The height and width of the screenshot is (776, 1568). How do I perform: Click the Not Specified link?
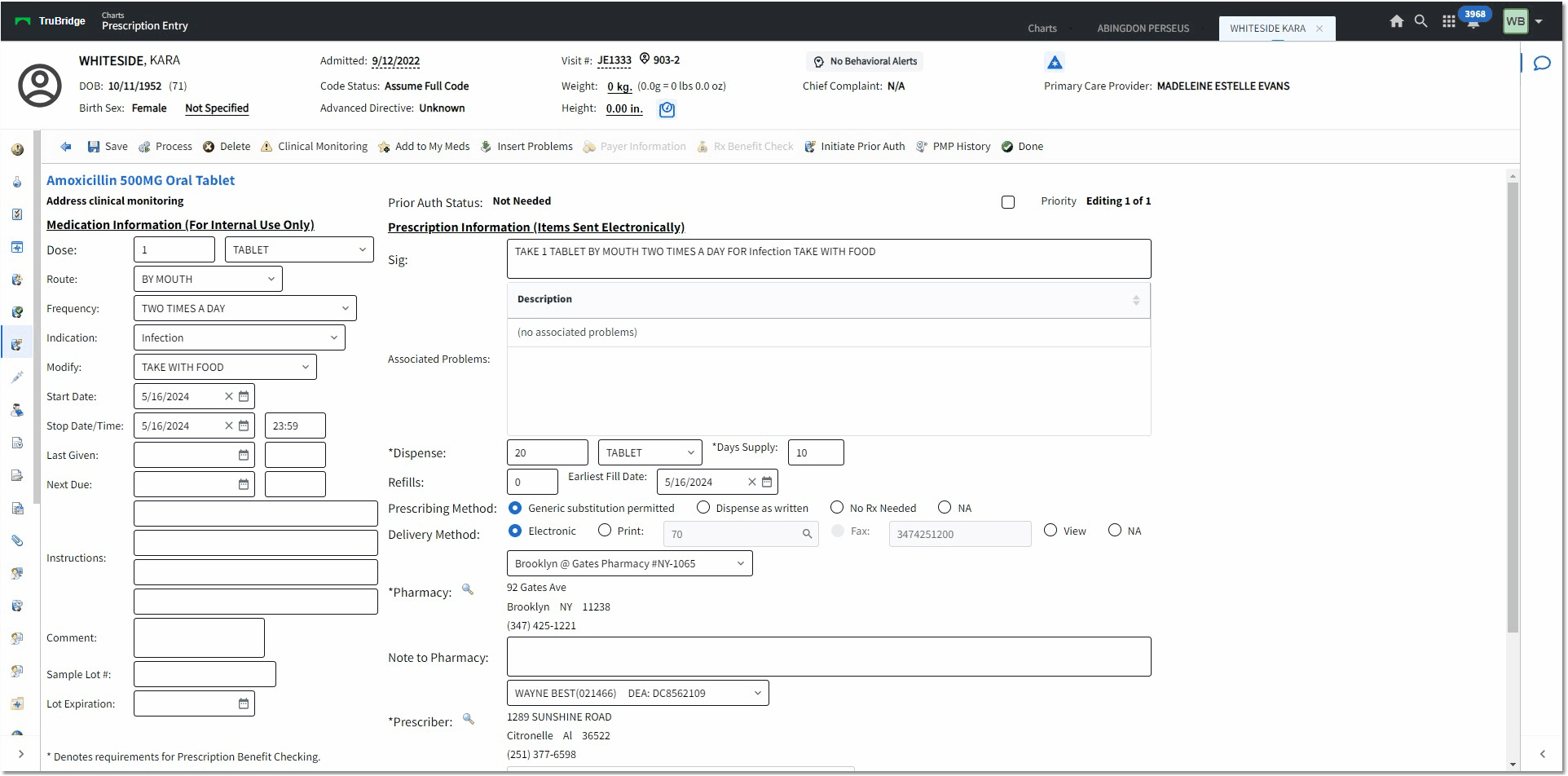(217, 108)
